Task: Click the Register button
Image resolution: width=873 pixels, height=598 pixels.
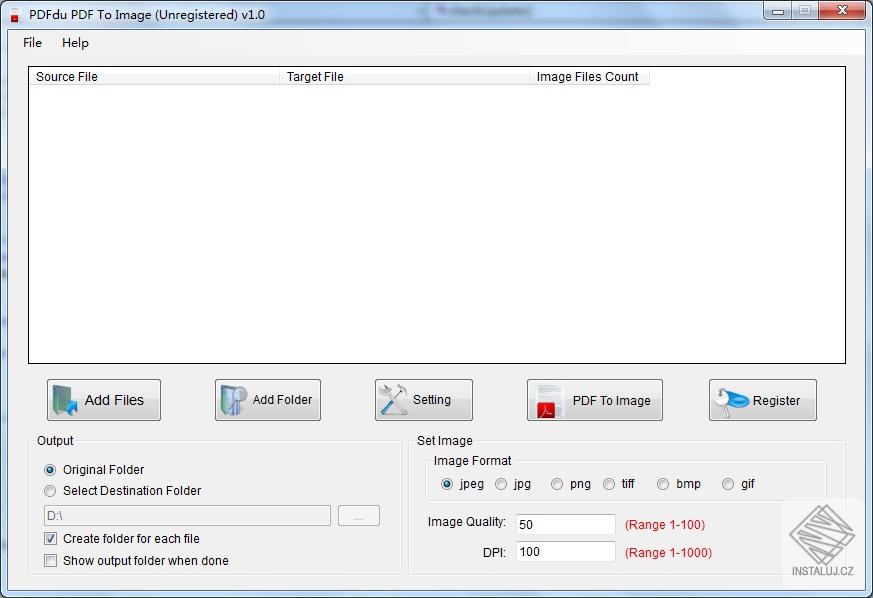Action: click(763, 400)
